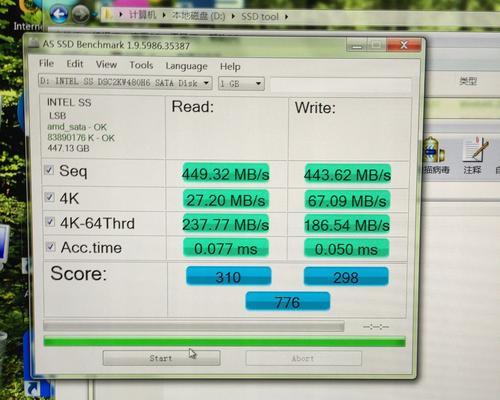Image resolution: width=500 pixels, height=400 pixels.
Task: Open the Edit menu
Action: (75, 64)
